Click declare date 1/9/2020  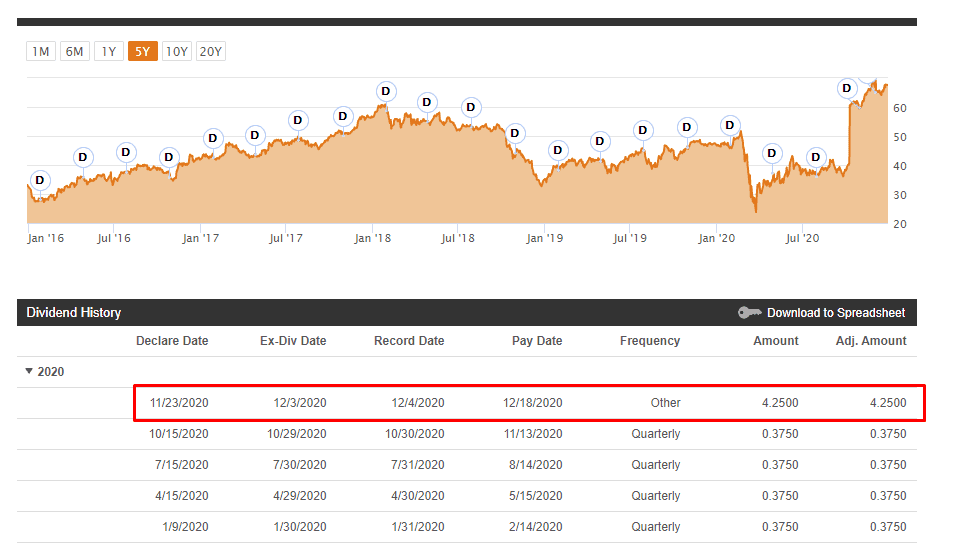click(185, 527)
